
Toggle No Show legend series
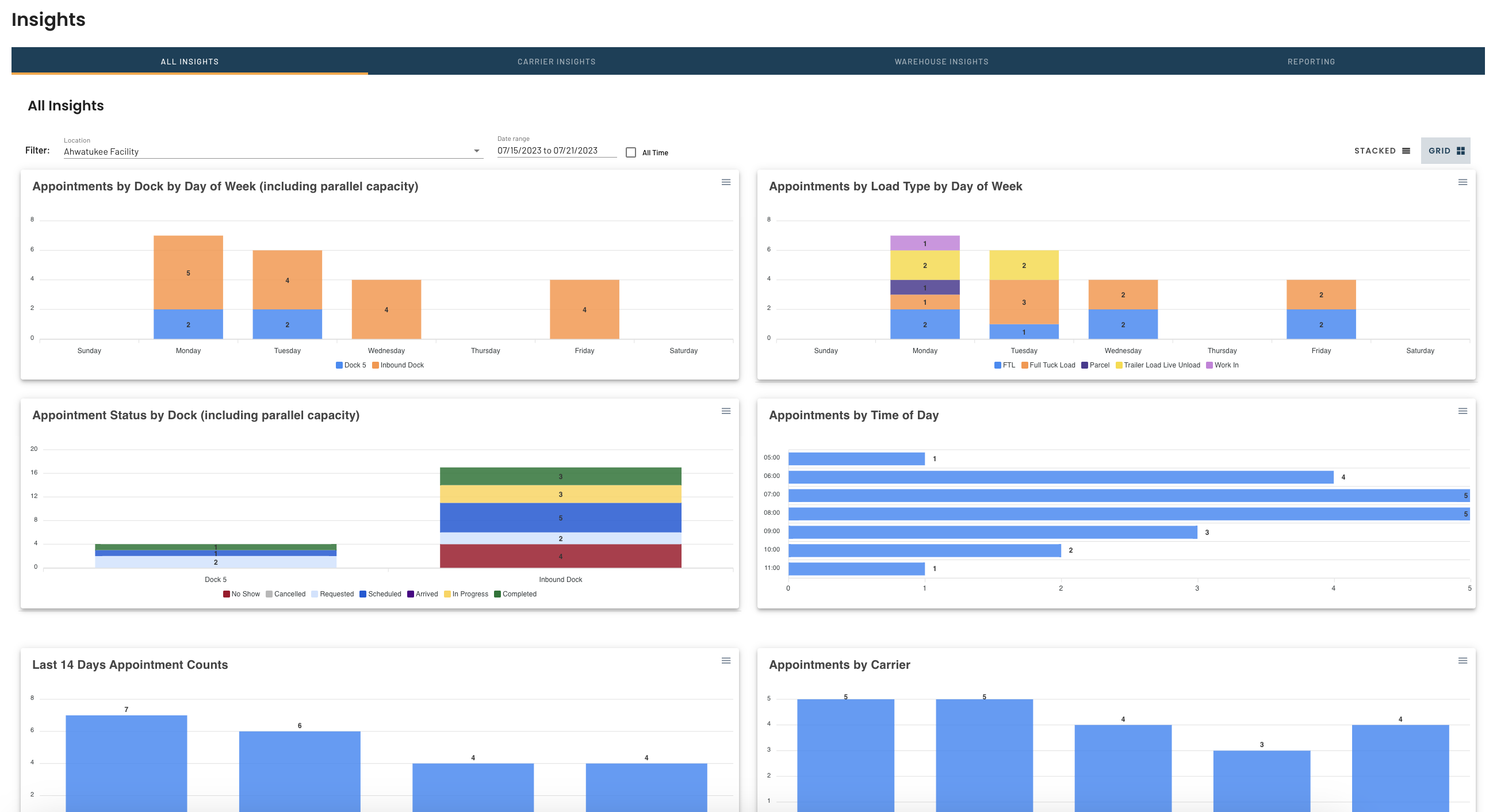tap(242, 594)
